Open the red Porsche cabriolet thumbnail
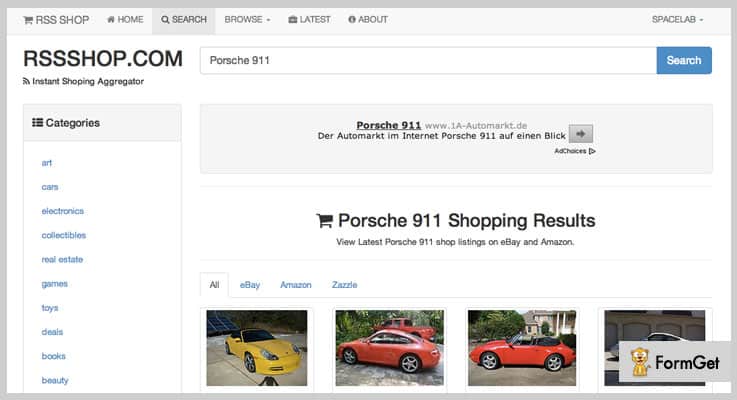Viewport: 737px width, 400px height. pyautogui.click(x=522, y=348)
